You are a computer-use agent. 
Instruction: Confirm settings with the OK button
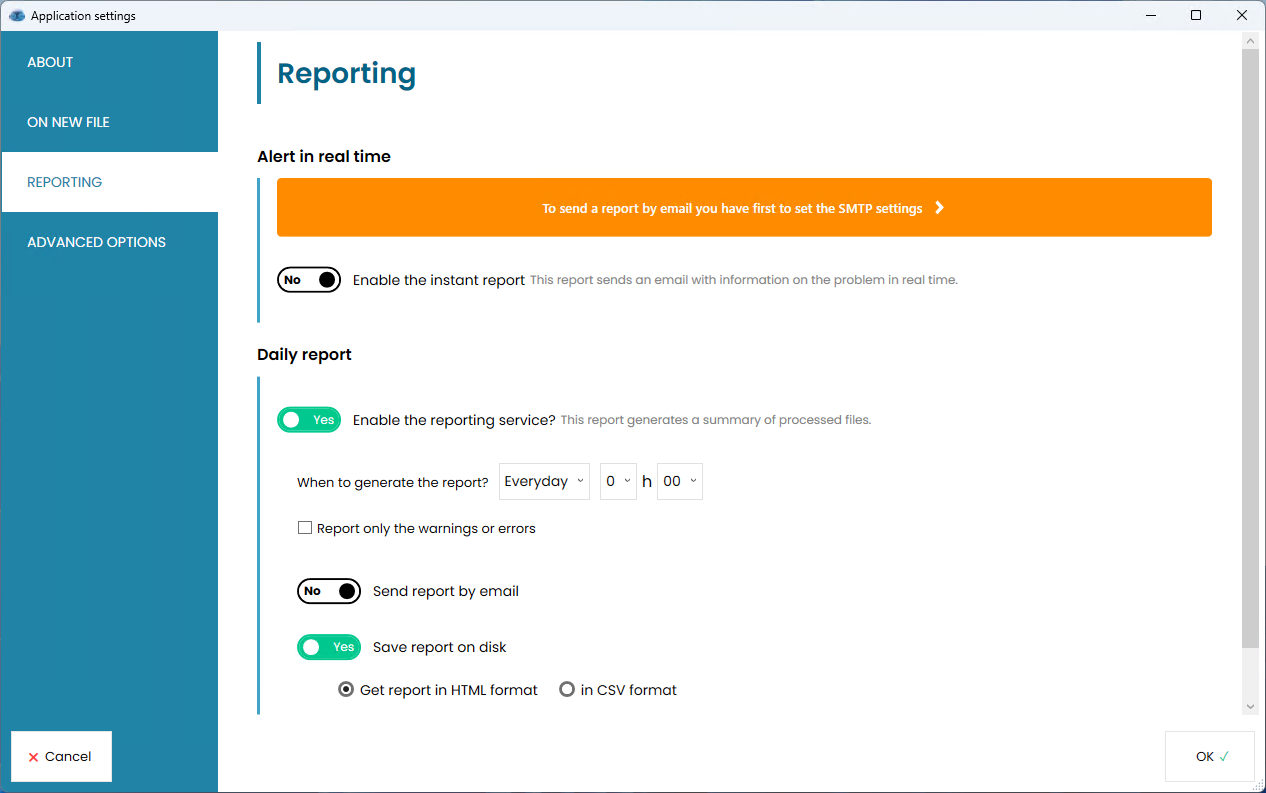(x=1210, y=756)
